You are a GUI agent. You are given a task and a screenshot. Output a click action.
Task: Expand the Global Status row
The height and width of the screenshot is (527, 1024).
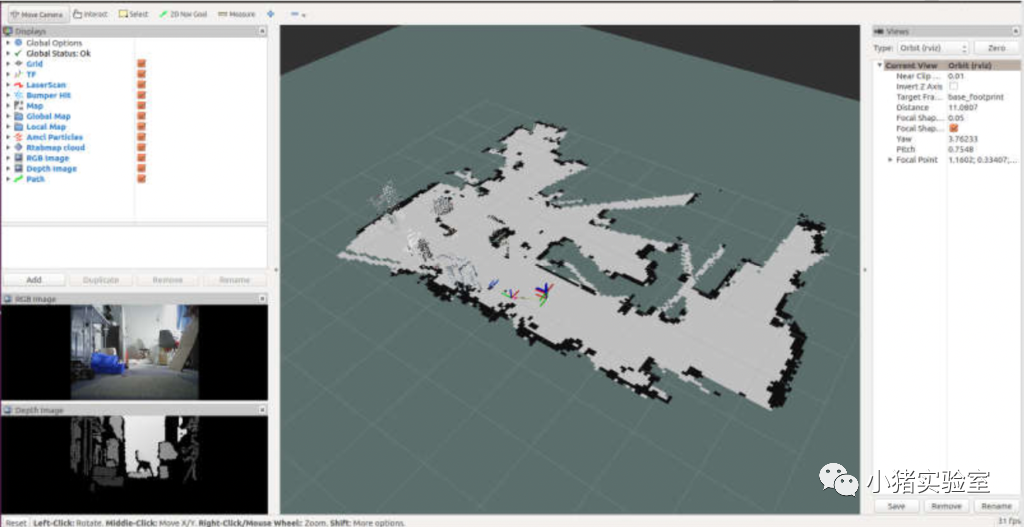tap(8, 54)
